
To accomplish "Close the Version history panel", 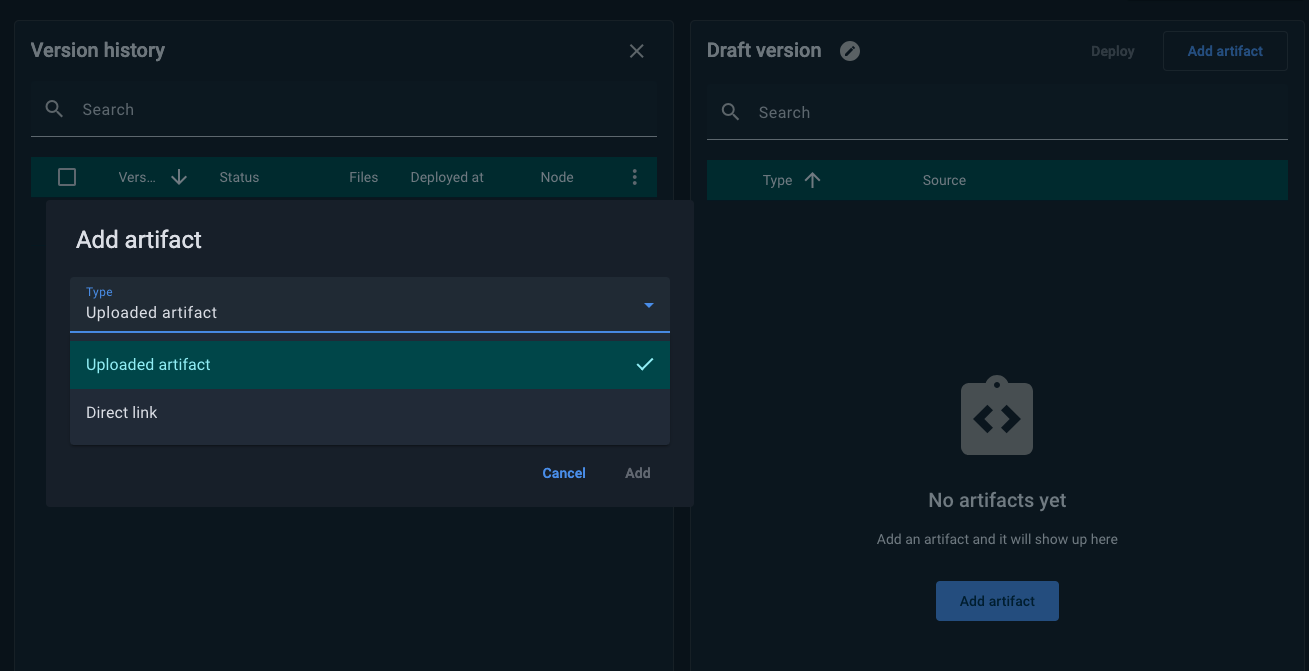I will tap(637, 51).
